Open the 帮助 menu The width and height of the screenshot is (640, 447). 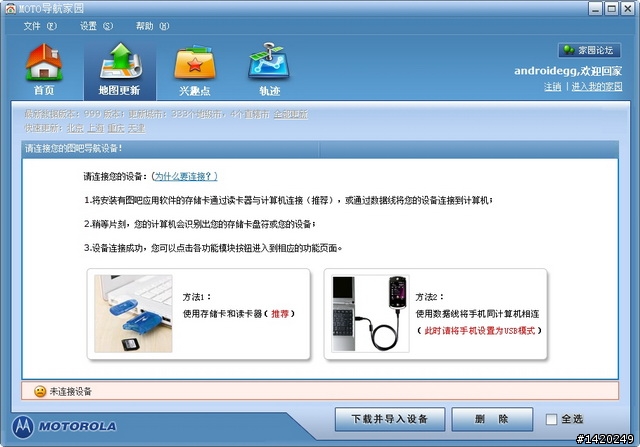tap(152, 26)
